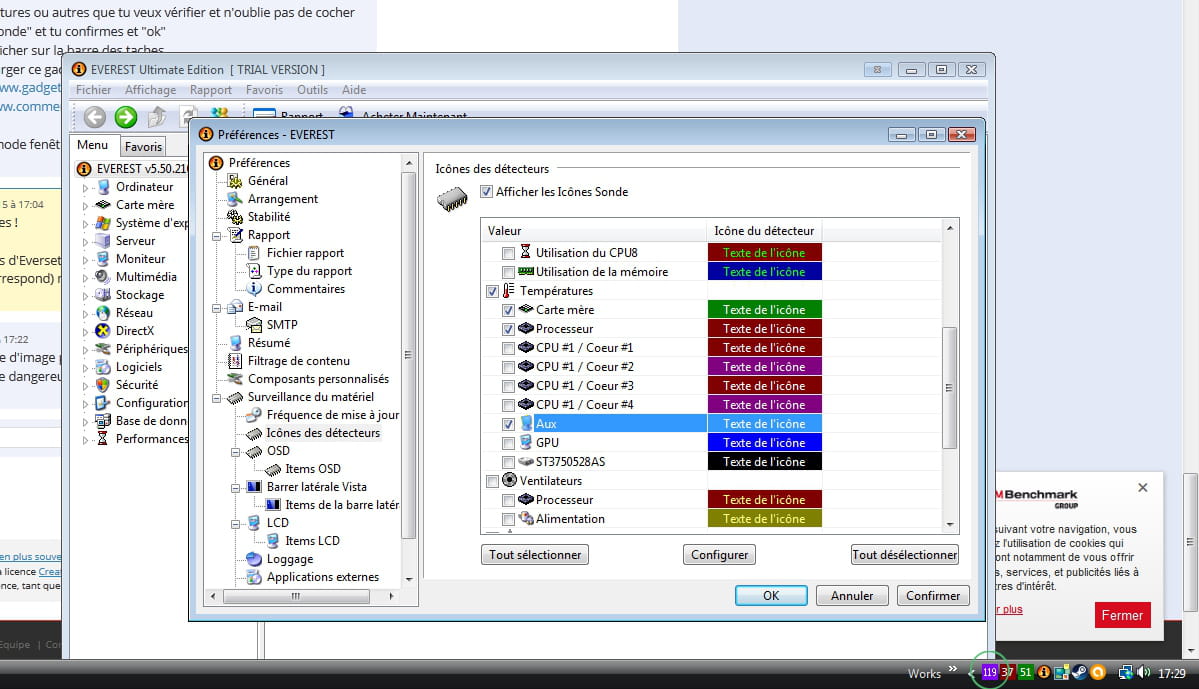Image resolution: width=1199 pixels, height=689 pixels.
Task: Open SMTP settings in preferences tree
Action: coord(282,325)
